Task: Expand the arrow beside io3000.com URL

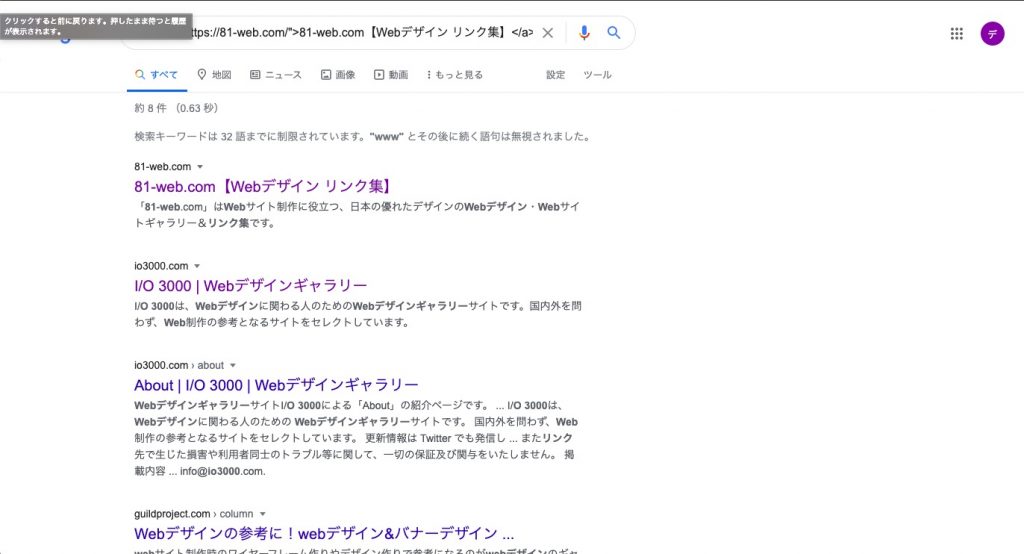Action: point(197,266)
